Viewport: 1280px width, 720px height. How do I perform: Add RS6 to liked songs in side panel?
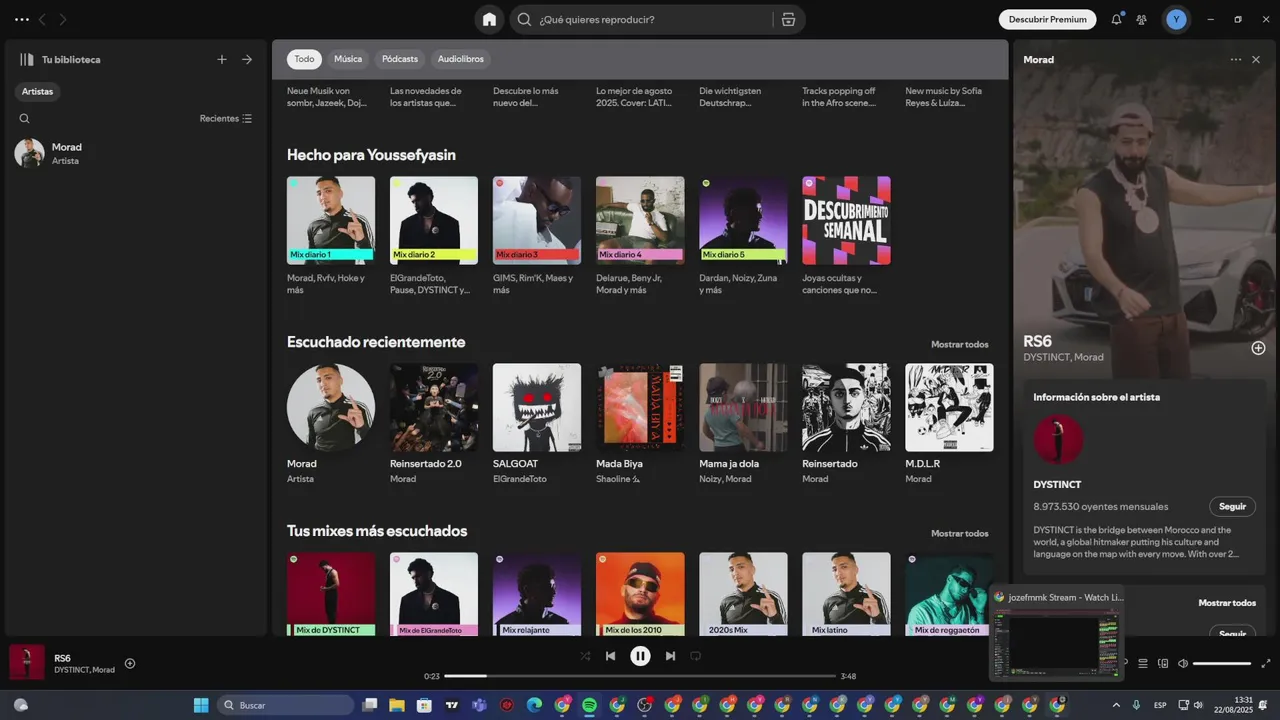pos(1258,348)
